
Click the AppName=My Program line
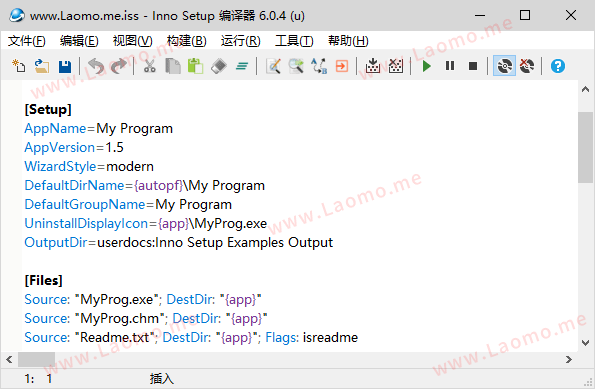pyautogui.click(x=98, y=128)
